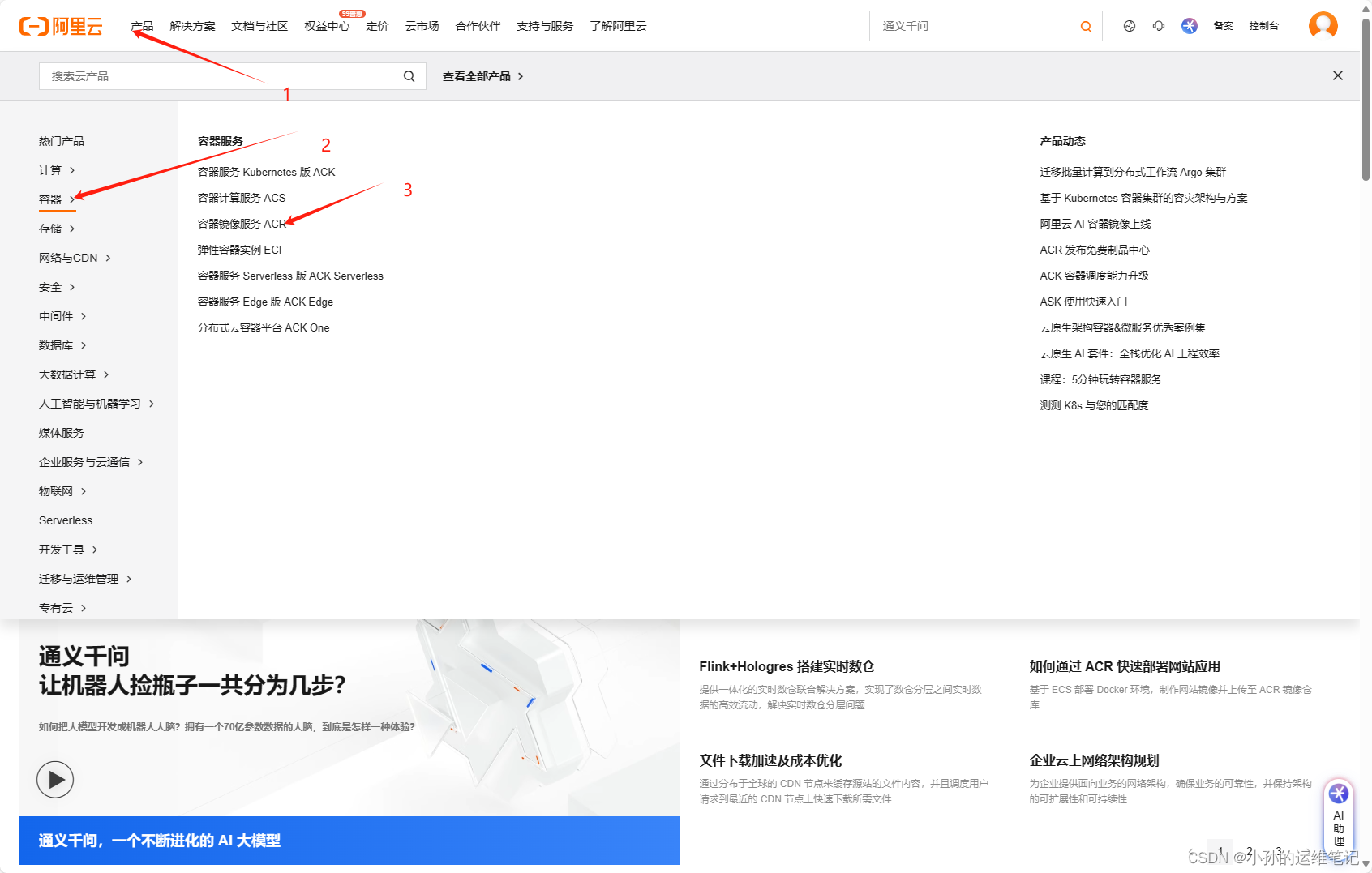This screenshot has width=1372, height=873.
Task: Open ASK 使用快速入门 link
Action: click(x=1083, y=302)
